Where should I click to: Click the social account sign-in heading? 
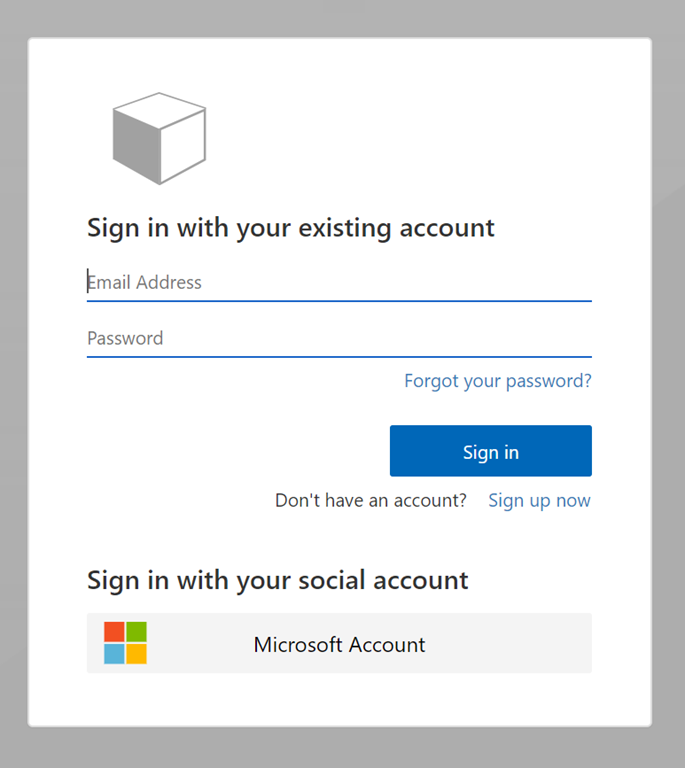(277, 580)
